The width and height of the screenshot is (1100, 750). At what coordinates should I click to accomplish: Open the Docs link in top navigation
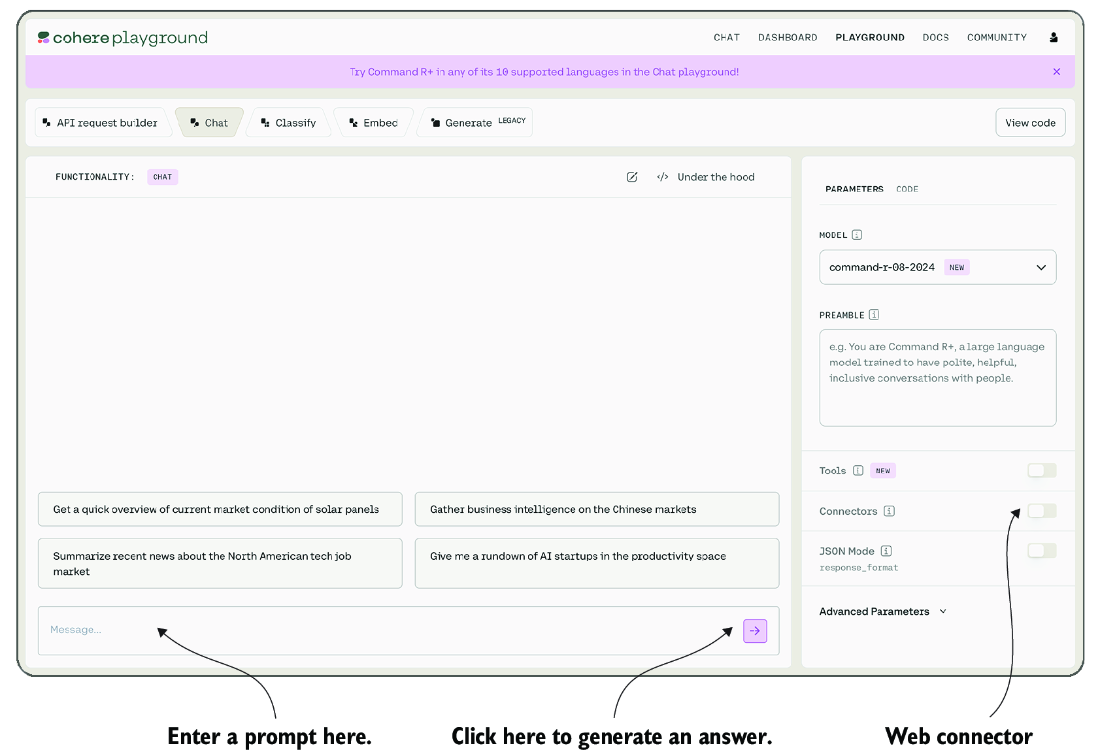point(935,37)
